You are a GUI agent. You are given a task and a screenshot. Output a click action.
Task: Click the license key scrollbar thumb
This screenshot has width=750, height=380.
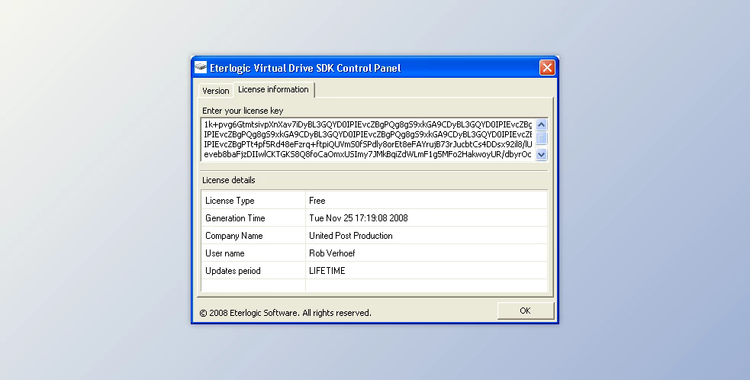pyautogui.click(x=541, y=138)
